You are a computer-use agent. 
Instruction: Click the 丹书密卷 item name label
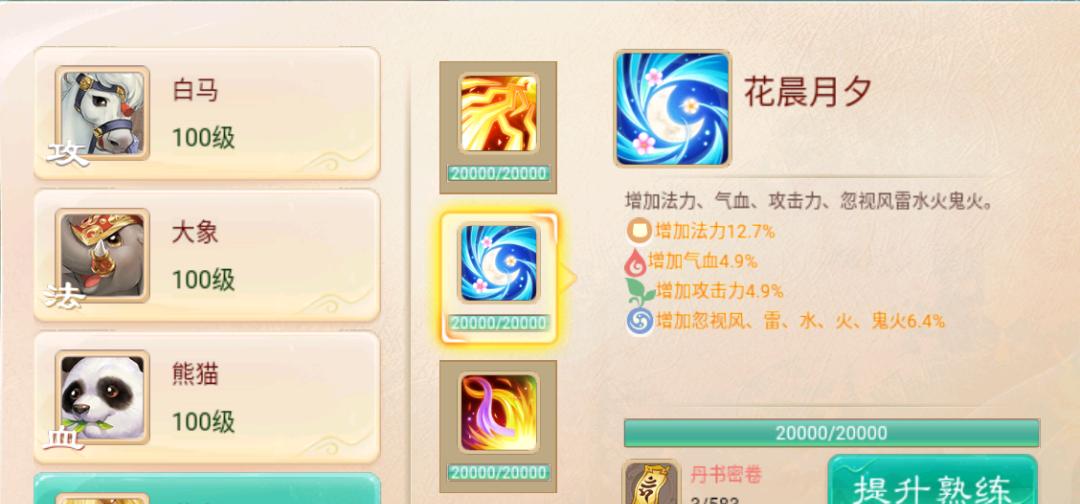click(726, 474)
